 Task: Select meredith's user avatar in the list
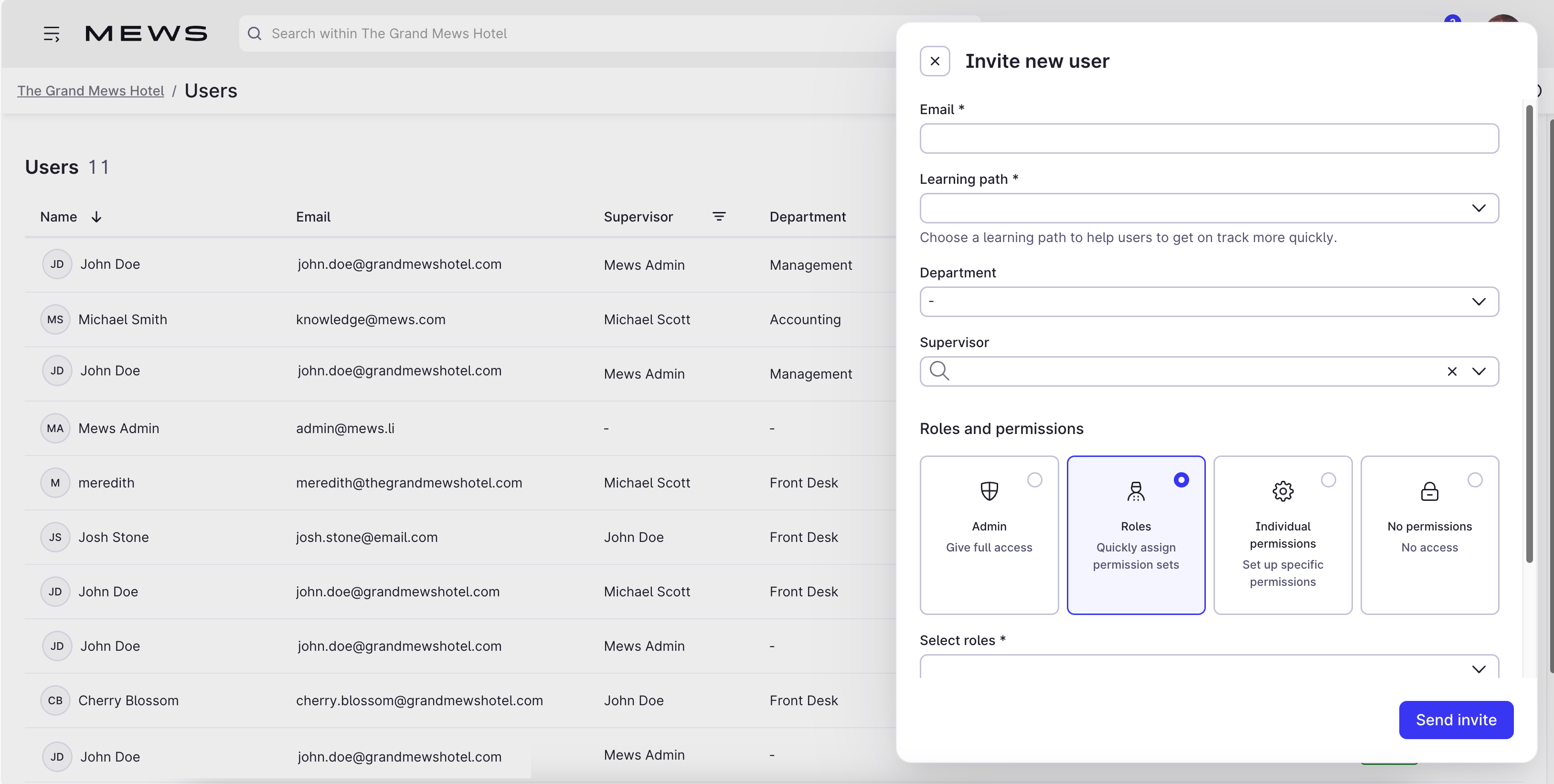(x=55, y=482)
